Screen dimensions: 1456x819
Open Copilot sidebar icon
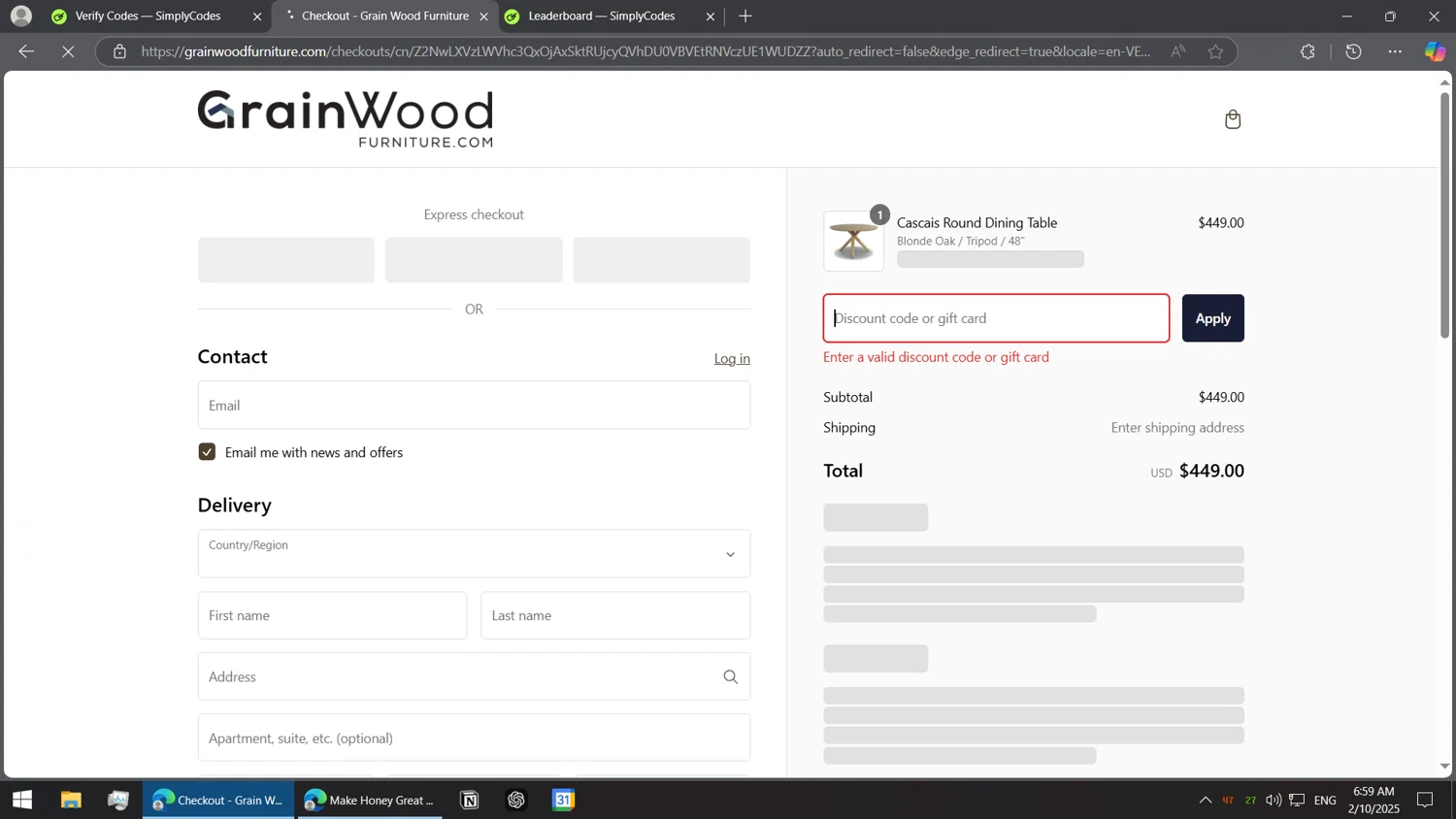coord(1435,51)
